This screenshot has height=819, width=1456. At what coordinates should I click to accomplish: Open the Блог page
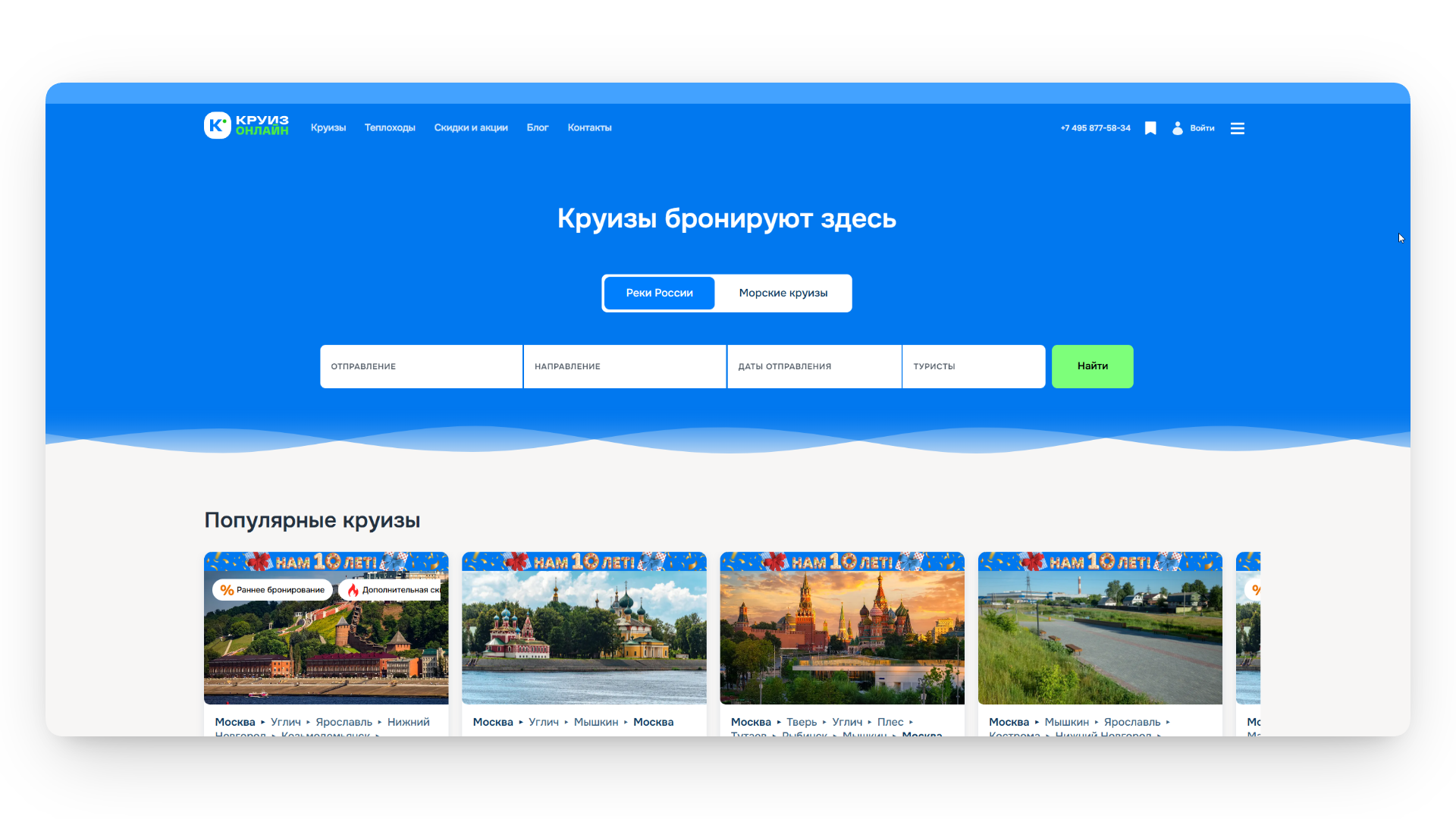coord(538,127)
